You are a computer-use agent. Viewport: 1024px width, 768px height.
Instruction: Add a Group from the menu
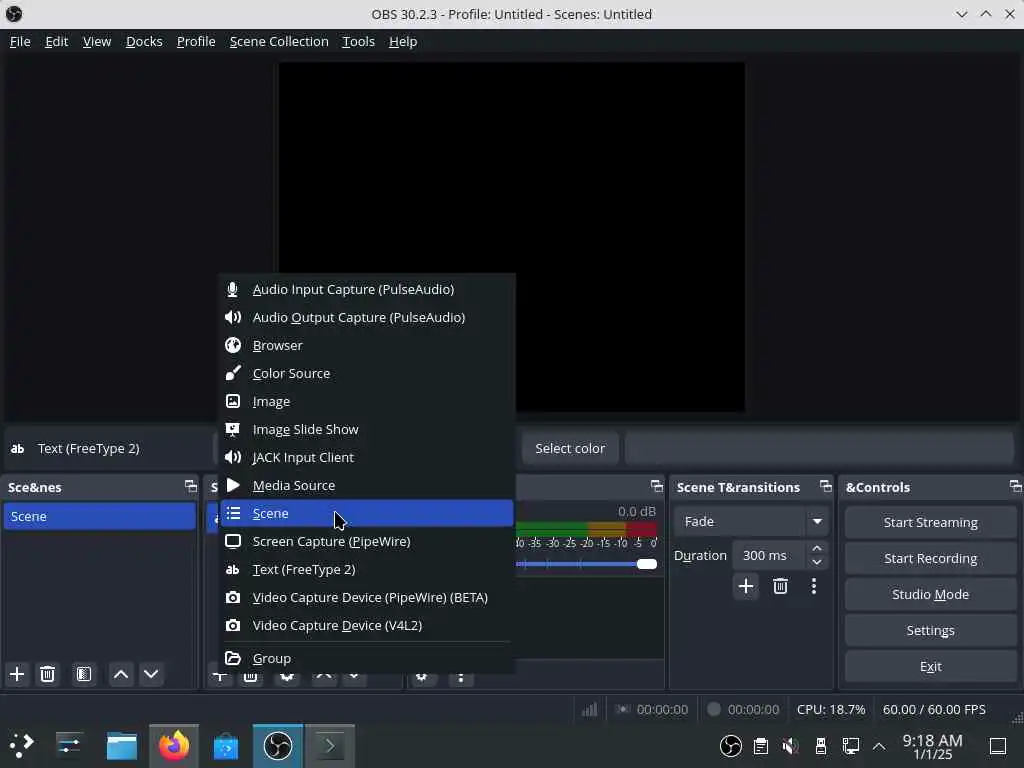pyautogui.click(x=367, y=658)
